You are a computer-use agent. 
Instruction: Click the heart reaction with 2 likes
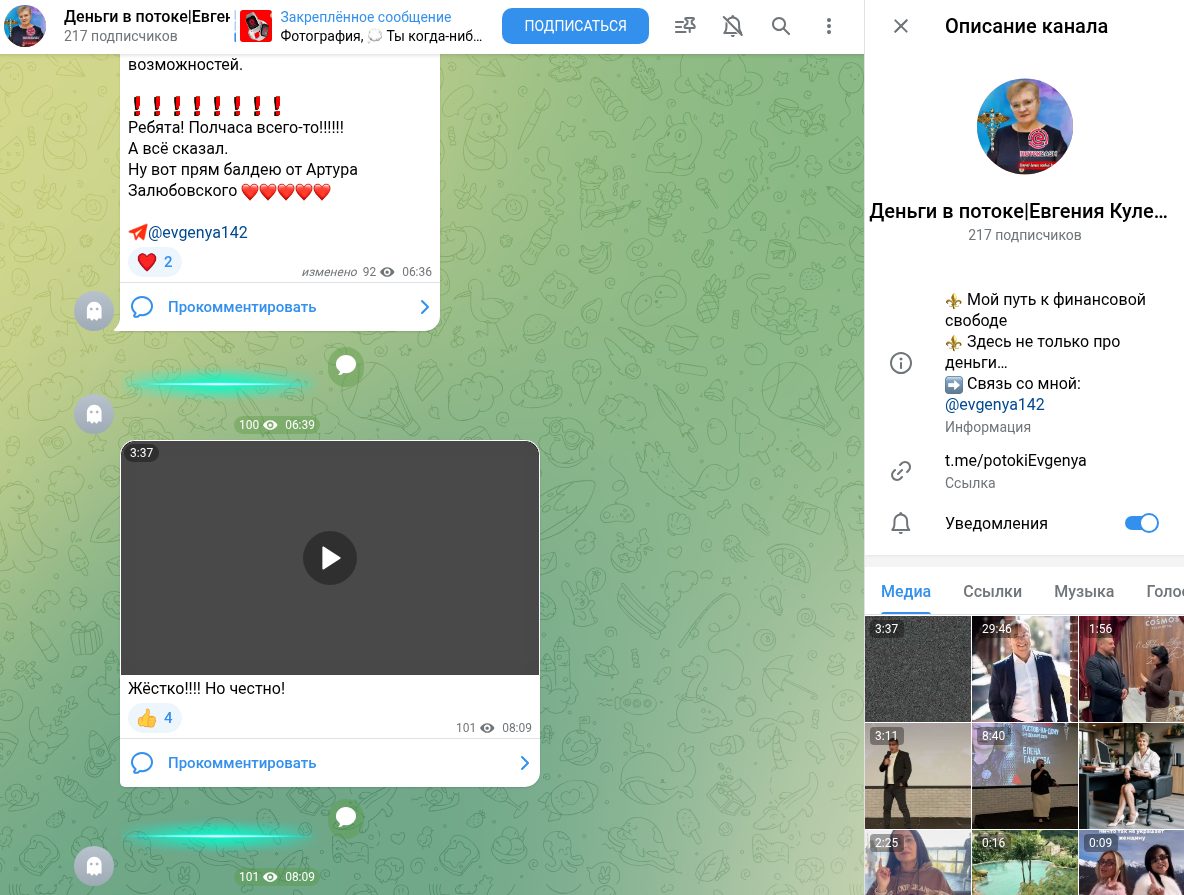pyautogui.click(x=155, y=262)
